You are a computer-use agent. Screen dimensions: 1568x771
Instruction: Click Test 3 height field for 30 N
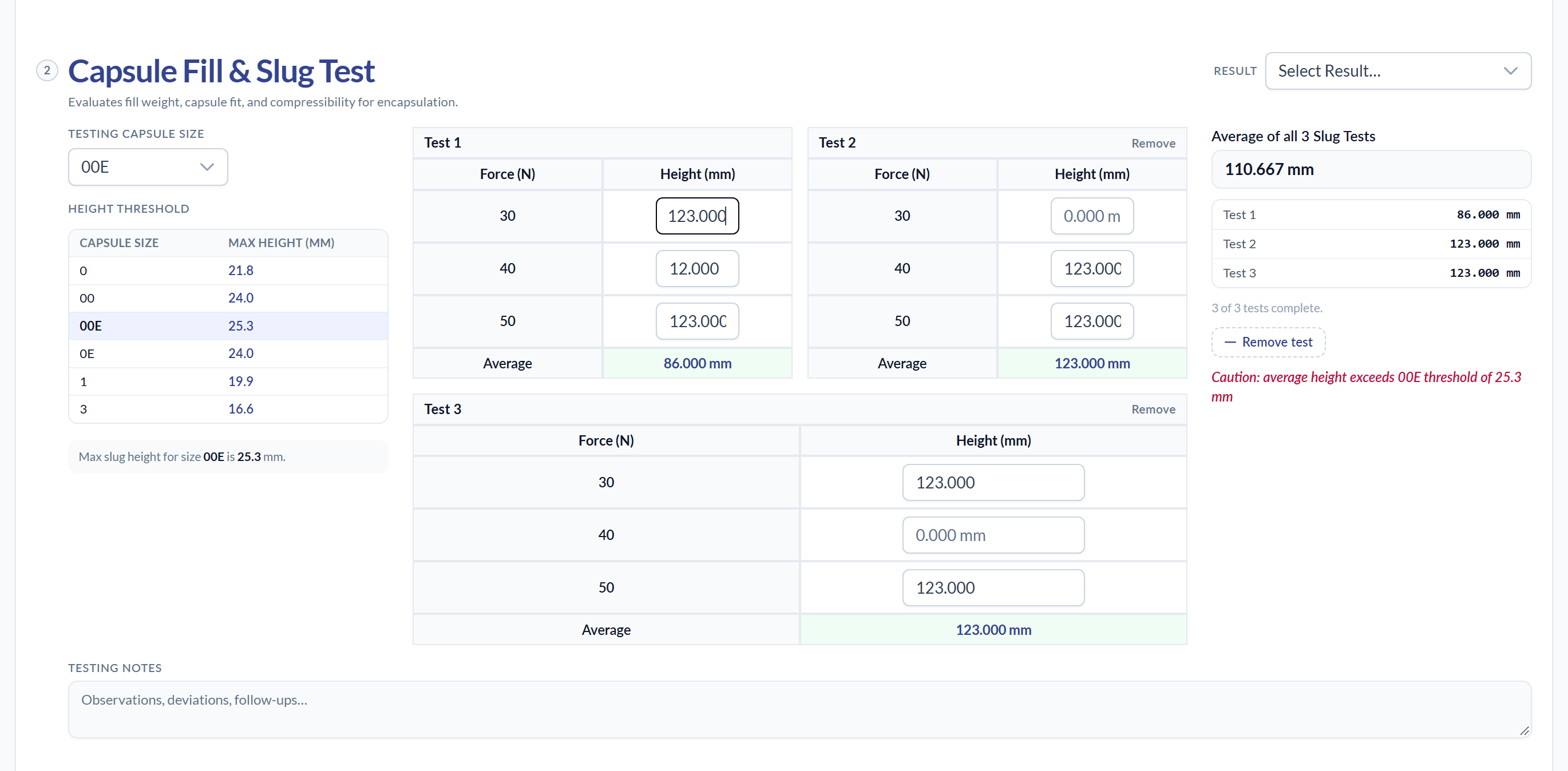[993, 483]
